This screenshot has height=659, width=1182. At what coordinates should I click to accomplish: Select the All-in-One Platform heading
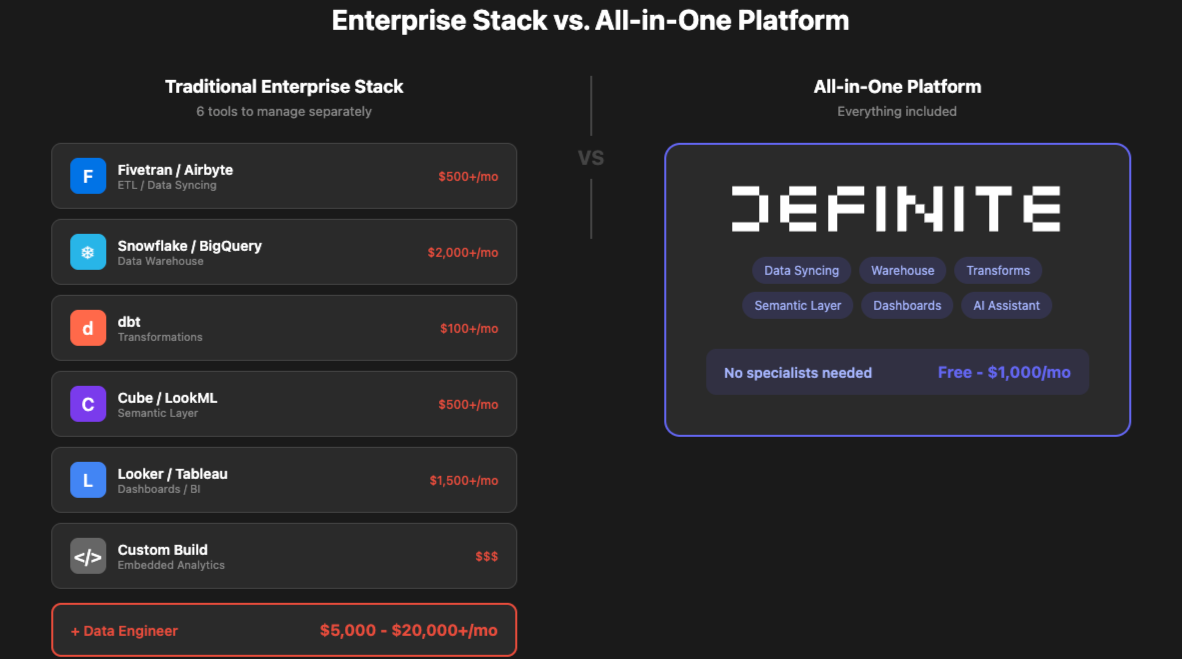click(897, 86)
